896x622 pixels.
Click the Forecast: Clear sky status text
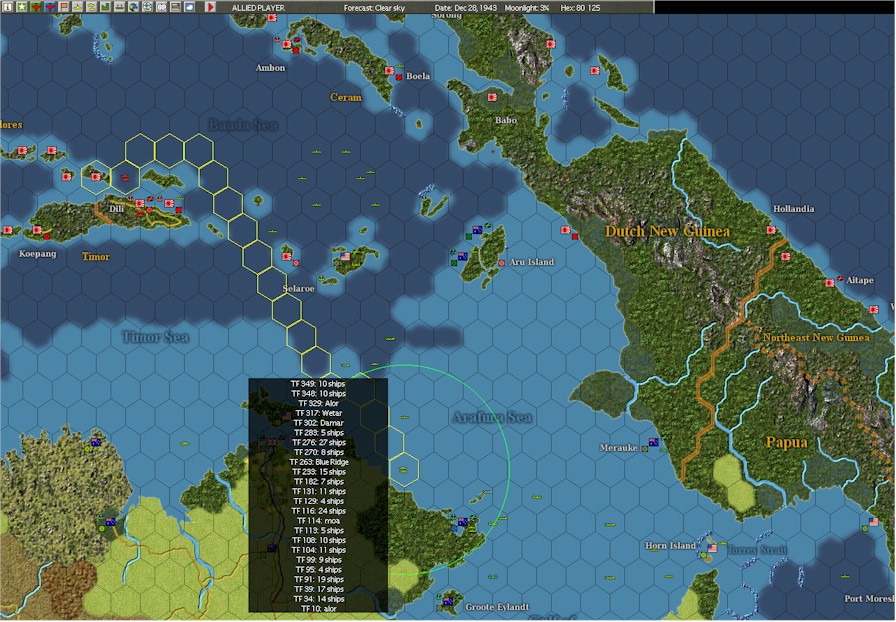(x=374, y=8)
